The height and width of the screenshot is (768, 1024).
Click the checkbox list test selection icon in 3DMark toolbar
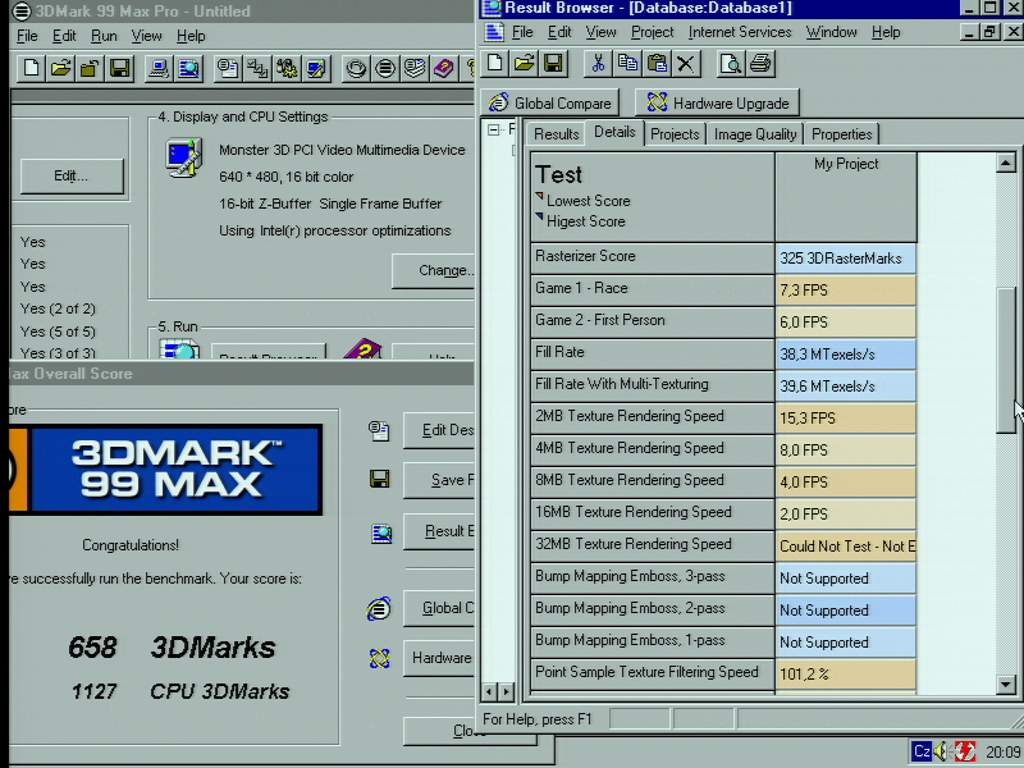pos(227,68)
